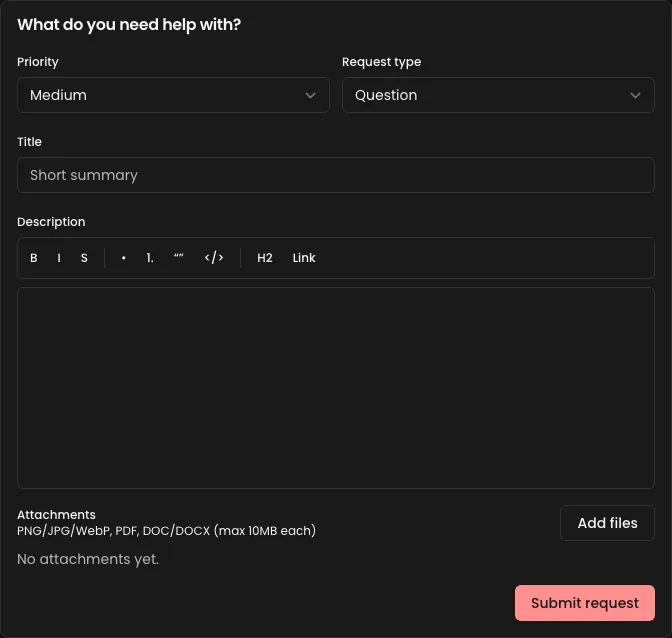Click the 'What do you need help with?' heading

click(x=129, y=25)
